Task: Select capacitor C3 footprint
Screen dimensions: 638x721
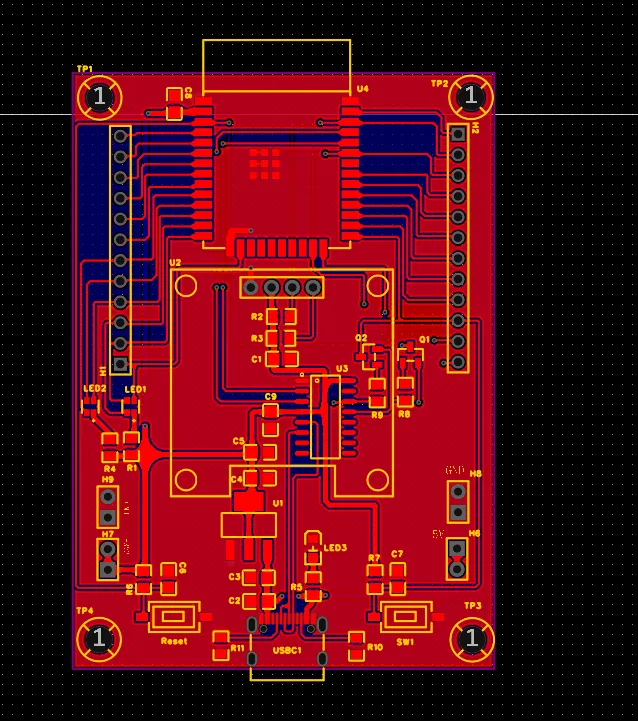Action: [259, 577]
